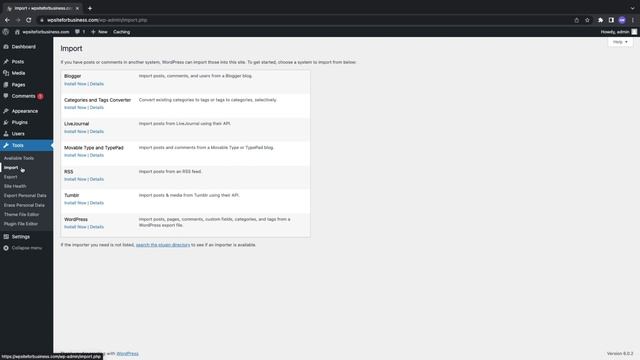Screen dimensions: 640x360
Task: Open the browser extensions puzzle icon
Action: click(600, 20)
